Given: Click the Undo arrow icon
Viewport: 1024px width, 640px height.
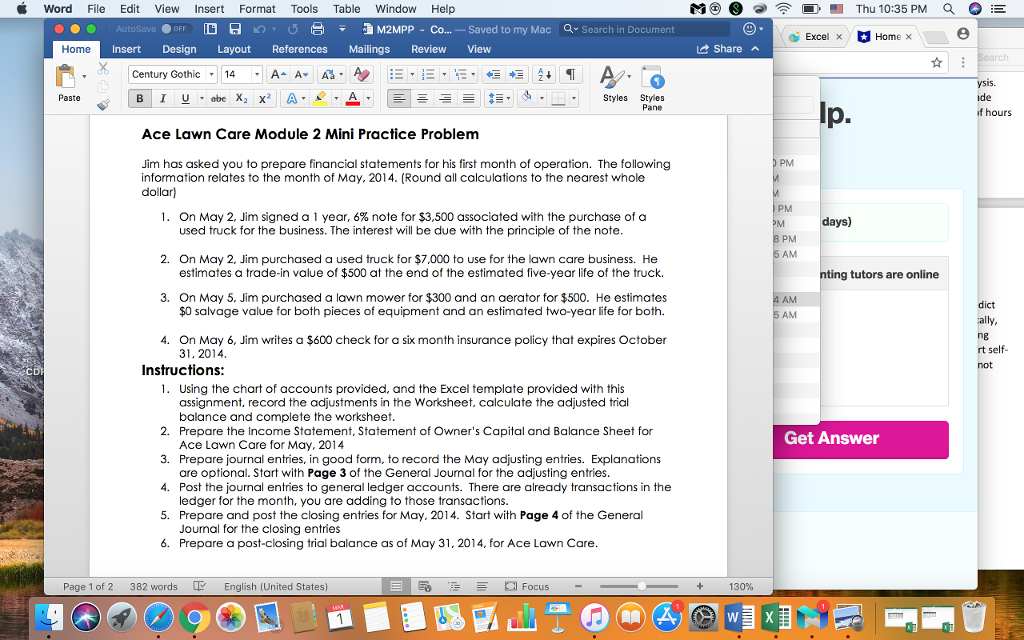Looking at the screenshot, I should click(x=259, y=29).
